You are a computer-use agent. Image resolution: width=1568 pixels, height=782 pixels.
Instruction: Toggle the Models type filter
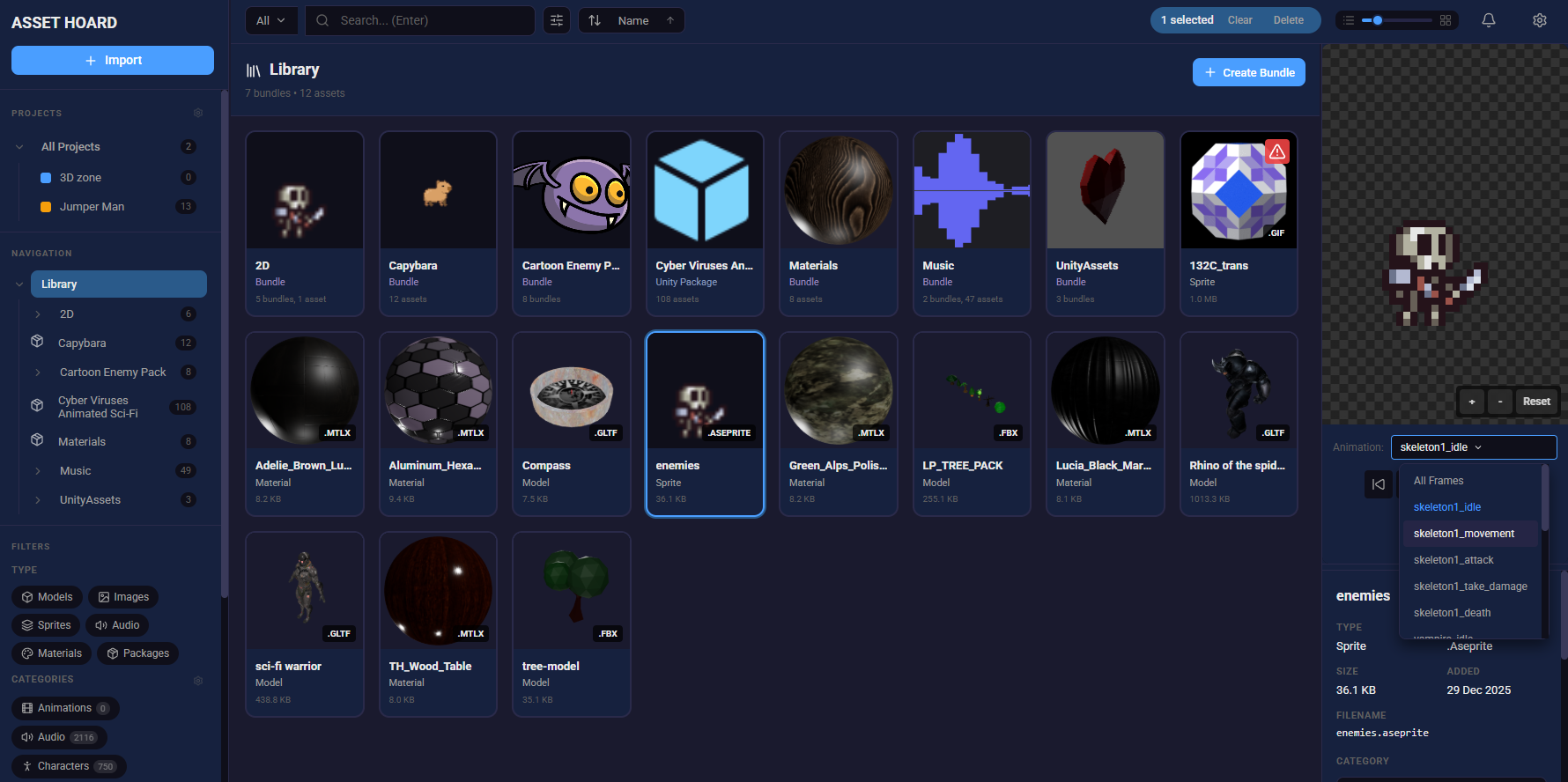[47, 597]
